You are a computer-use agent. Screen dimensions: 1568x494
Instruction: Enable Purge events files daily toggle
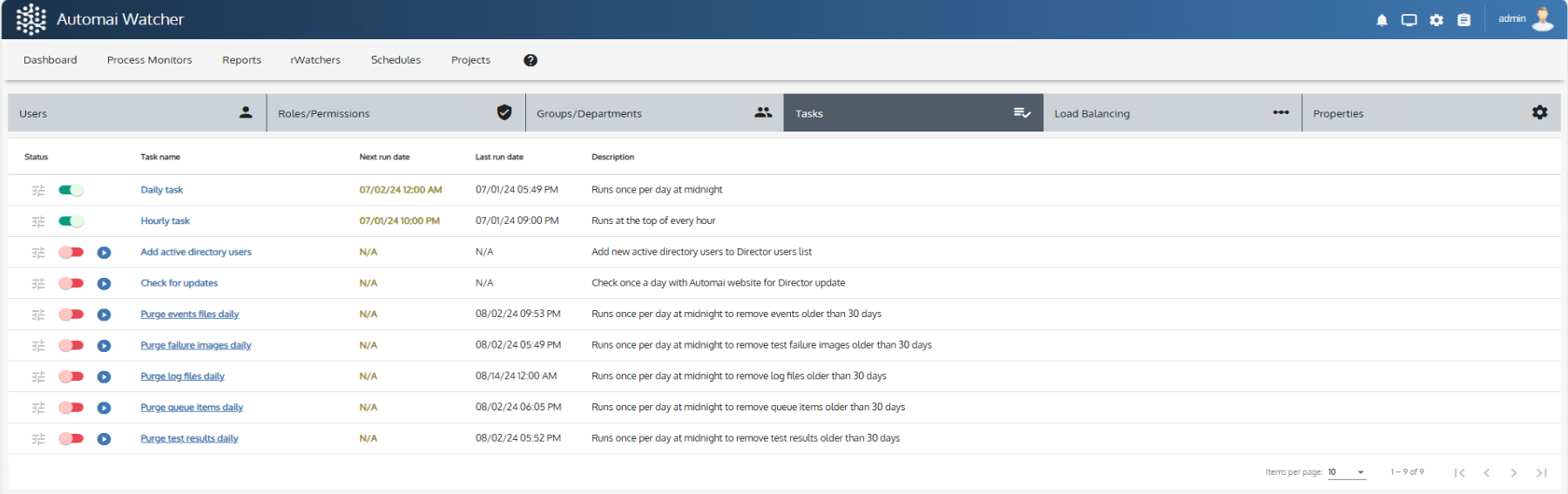tap(71, 315)
